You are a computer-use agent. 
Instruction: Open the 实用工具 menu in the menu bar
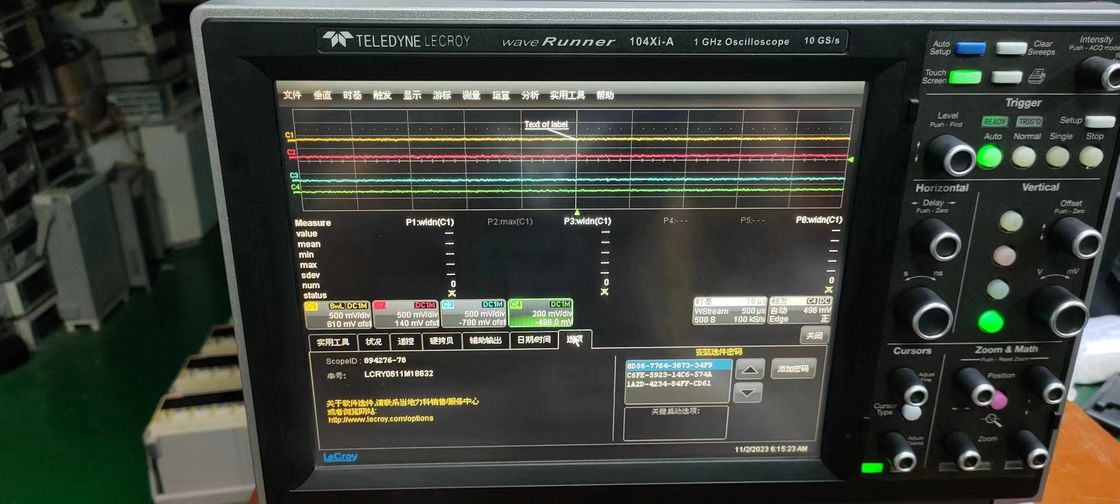pyautogui.click(x=567, y=96)
